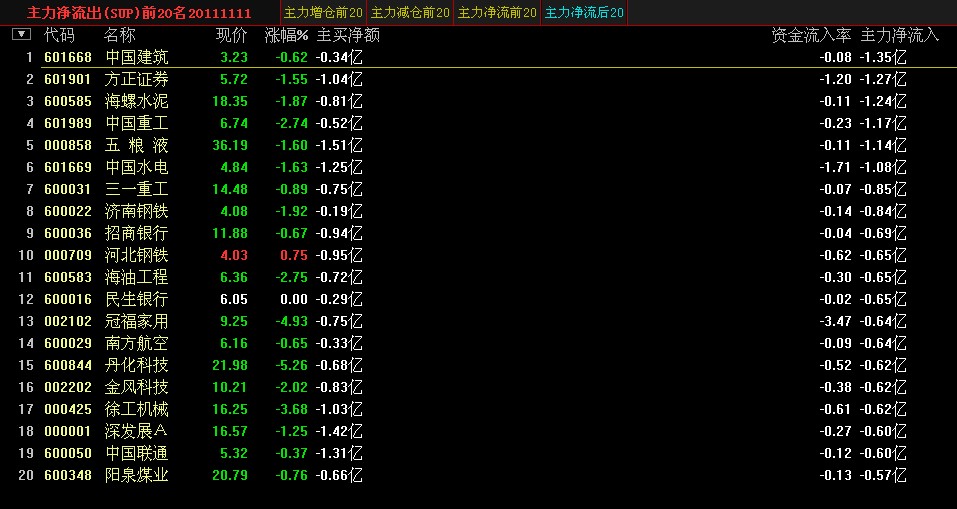The image size is (957, 509).
Task: Select stock 河北钢铁 in the list
Action: point(137,255)
